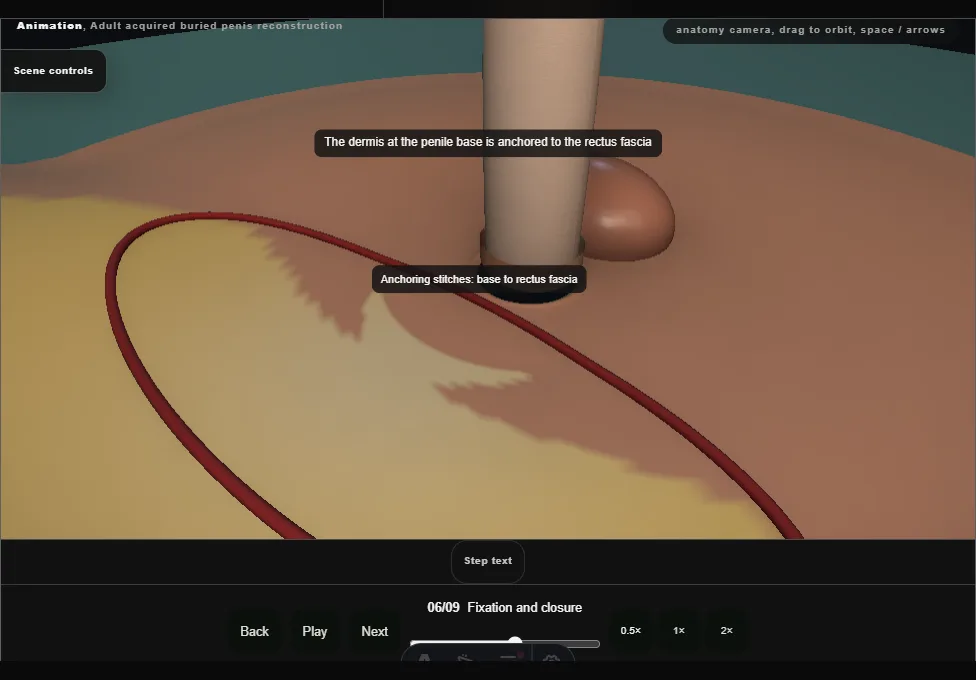Click the '06/09 Fixation and closure' step title

click(x=505, y=608)
